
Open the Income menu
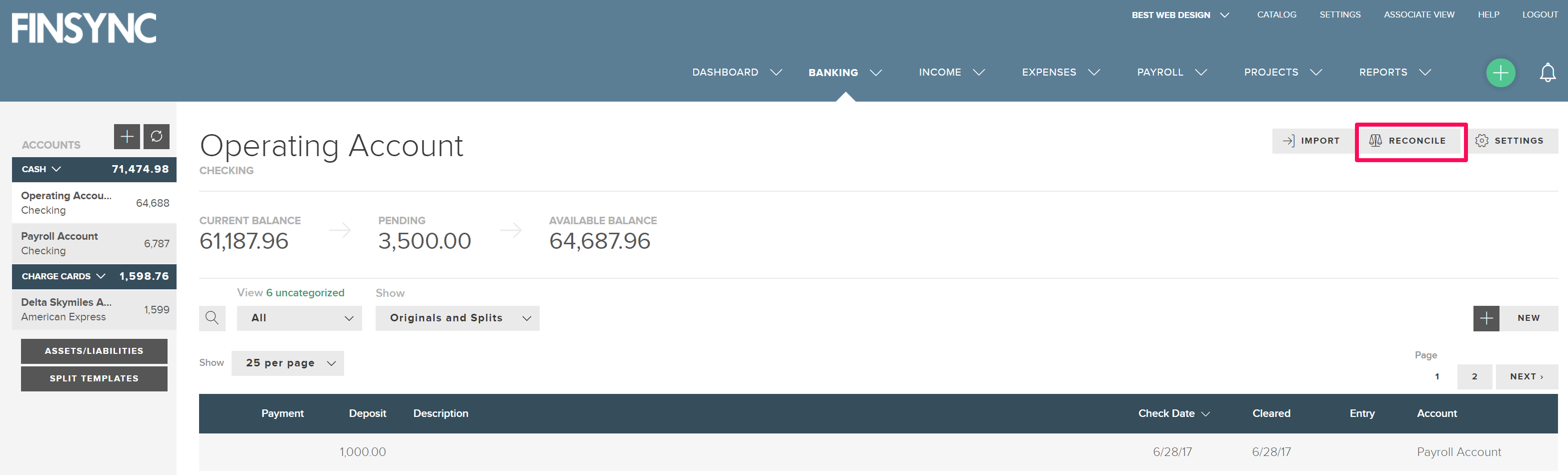point(951,73)
